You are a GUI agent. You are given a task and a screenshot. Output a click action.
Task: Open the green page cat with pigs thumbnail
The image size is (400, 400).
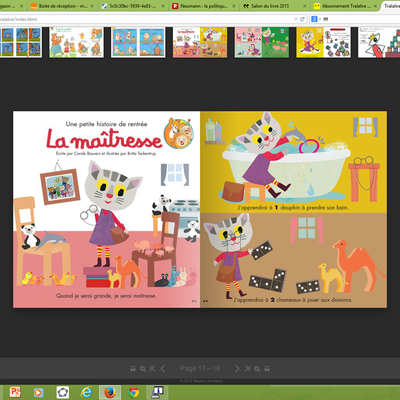point(262,42)
